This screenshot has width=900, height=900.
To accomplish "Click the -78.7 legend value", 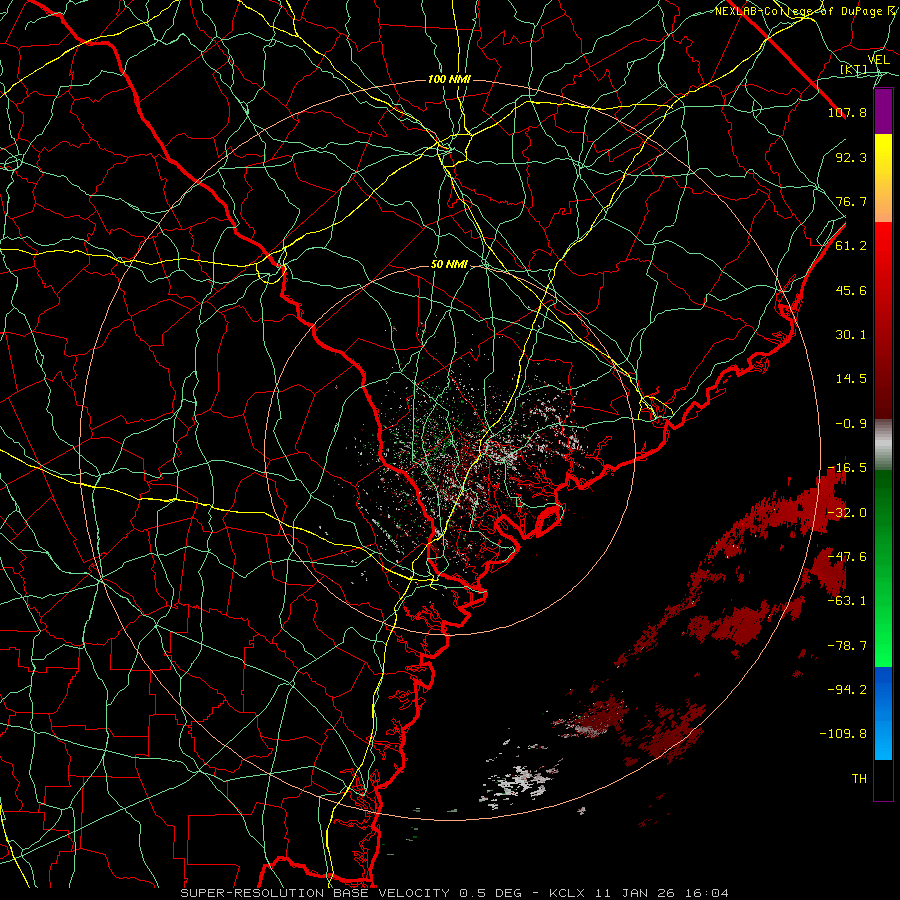I will click(847, 646).
